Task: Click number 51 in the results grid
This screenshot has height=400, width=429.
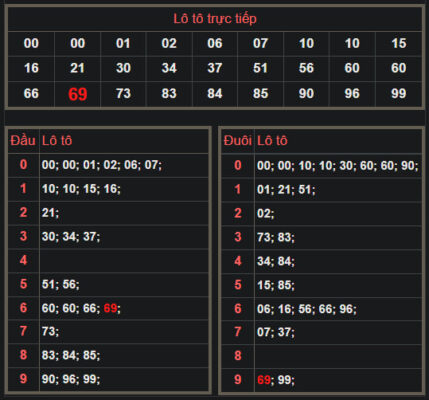Action: [x=260, y=68]
